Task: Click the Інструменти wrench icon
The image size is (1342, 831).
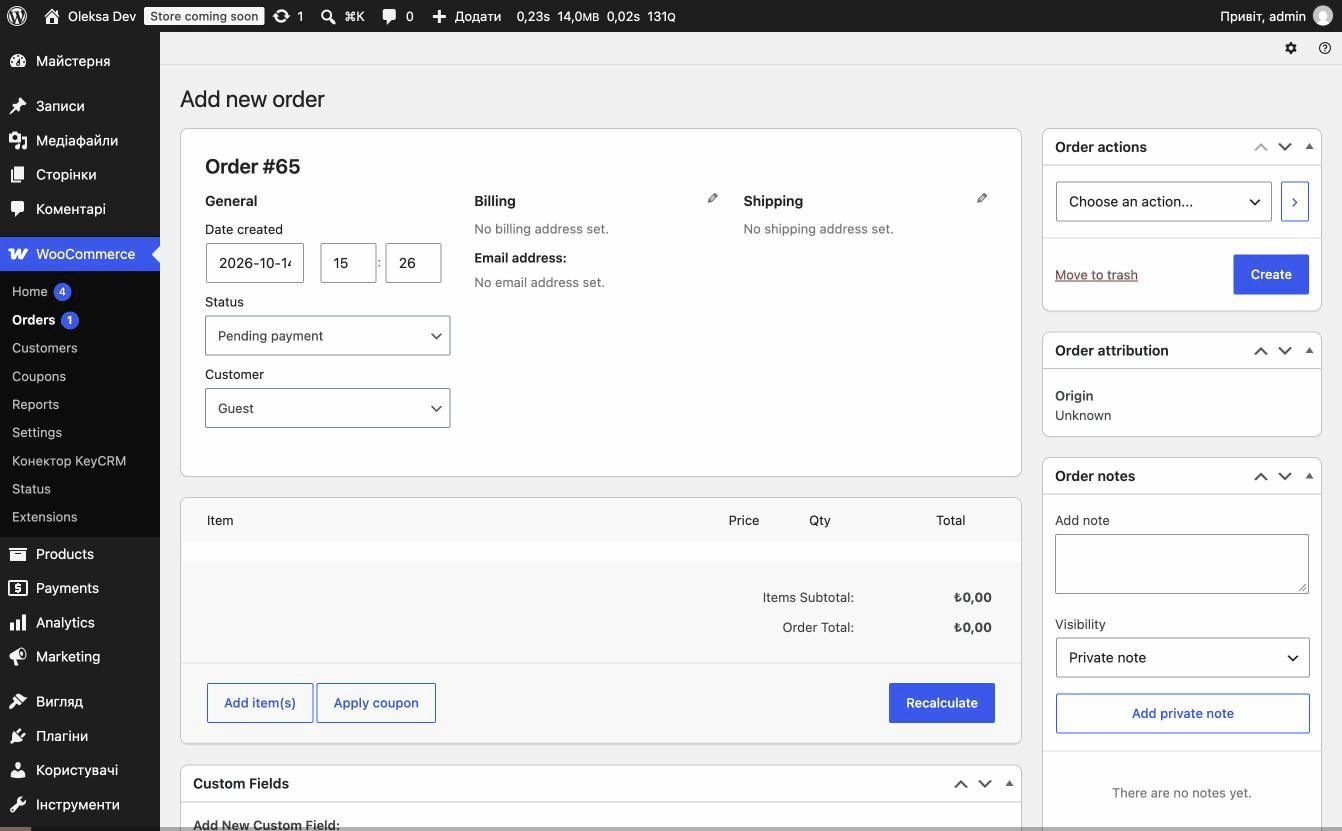Action: click(x=18, y=804)
